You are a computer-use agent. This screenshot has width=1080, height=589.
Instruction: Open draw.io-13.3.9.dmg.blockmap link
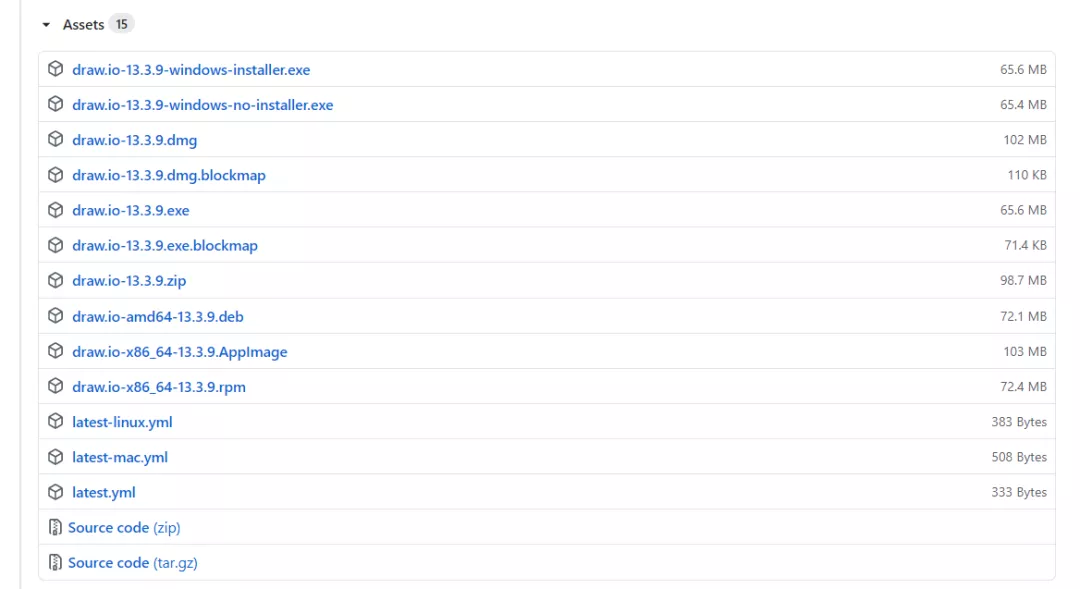point(169,175)
